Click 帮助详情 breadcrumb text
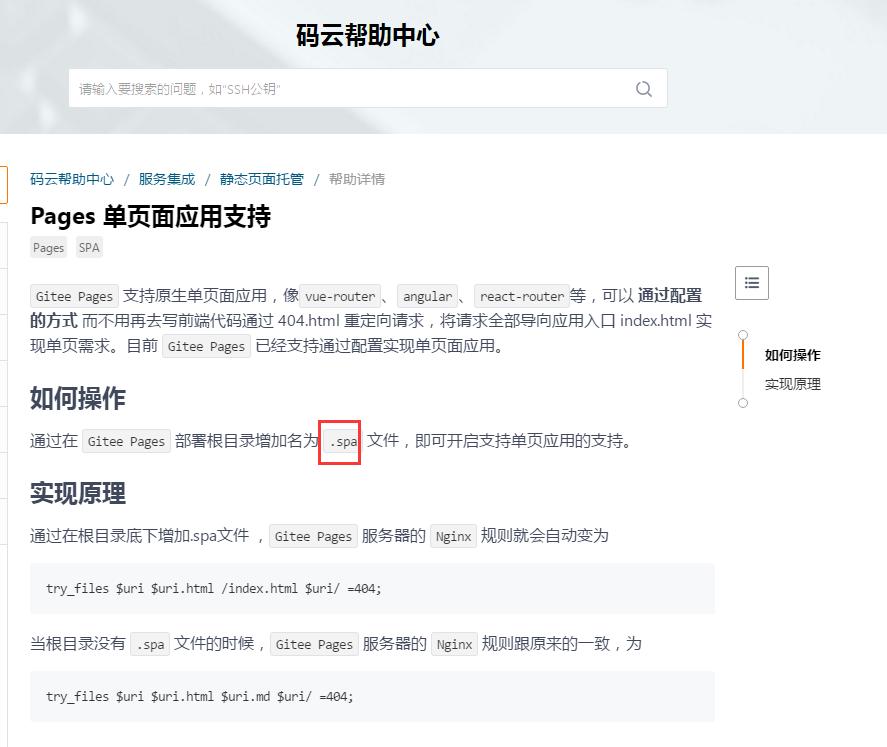This screenshot has width=887, height=747. pos(356,179)
